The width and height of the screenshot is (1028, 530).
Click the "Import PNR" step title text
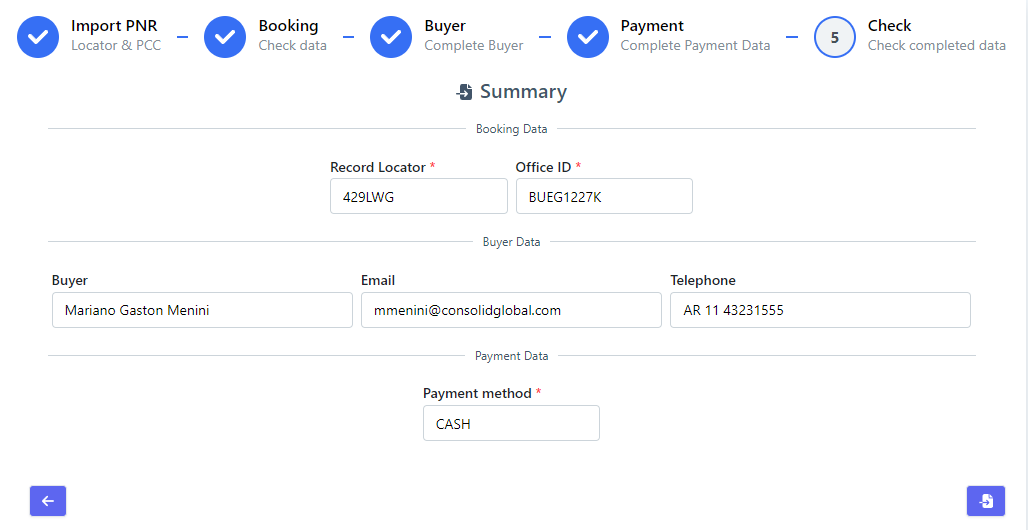coord(114,26)
